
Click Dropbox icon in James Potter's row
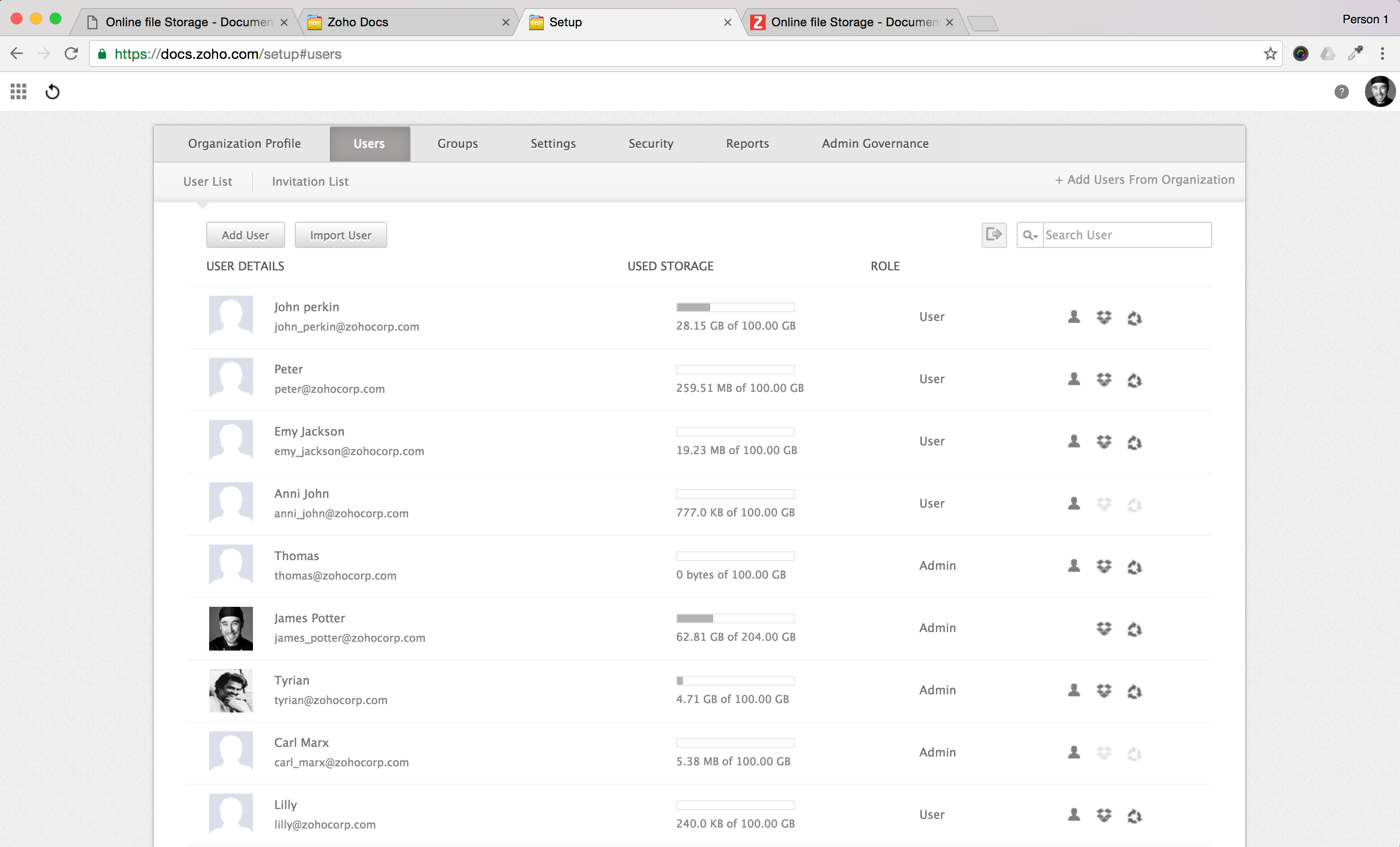click(1103, 628)
